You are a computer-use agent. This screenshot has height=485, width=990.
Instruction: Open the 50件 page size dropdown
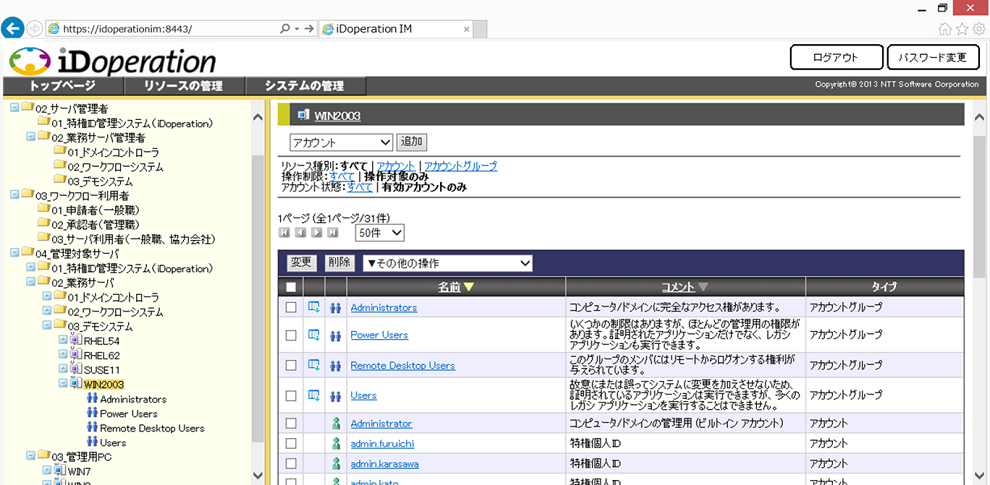pyautogui.click(x=379, y=233)
